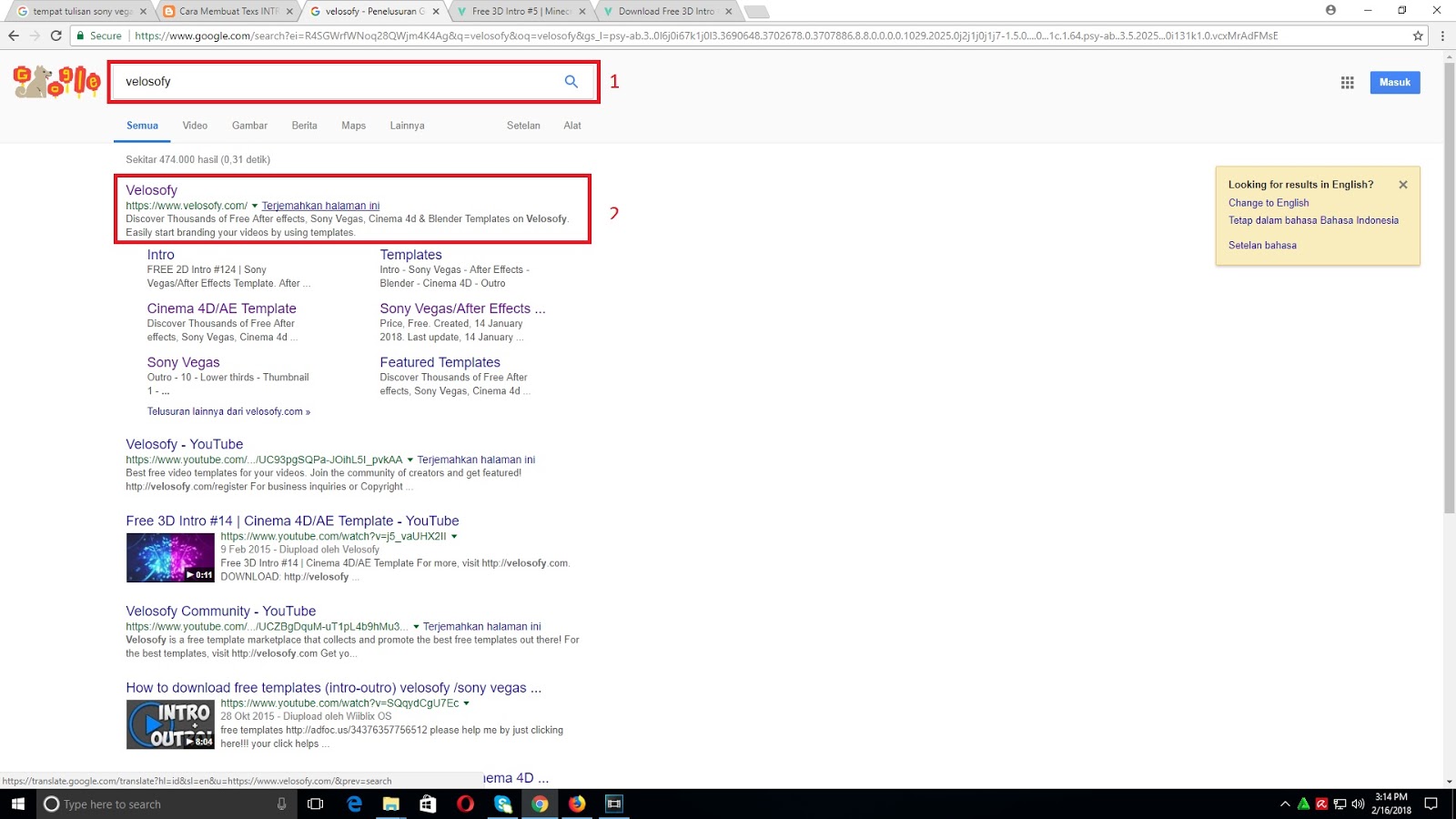
Task: Open the network icon in system tray
Action: click(1340, 804)
